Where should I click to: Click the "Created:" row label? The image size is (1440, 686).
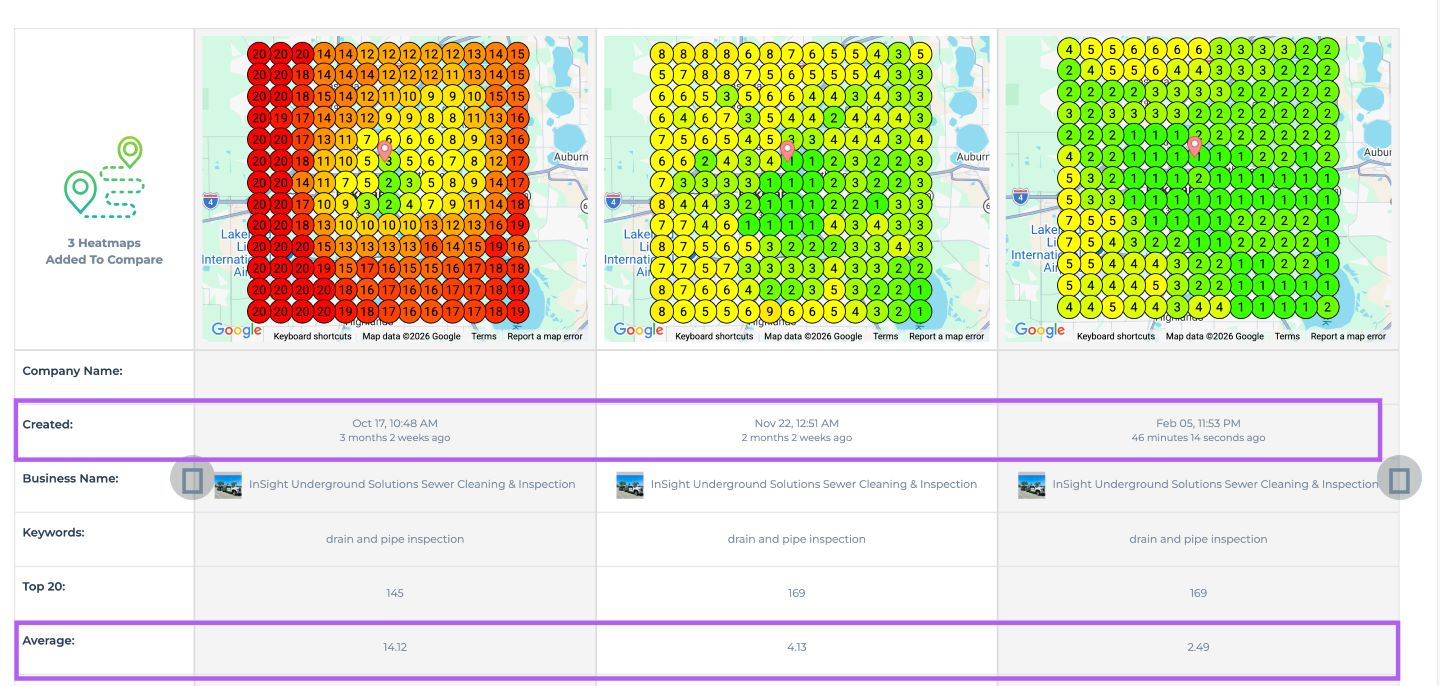pos(48,425)
